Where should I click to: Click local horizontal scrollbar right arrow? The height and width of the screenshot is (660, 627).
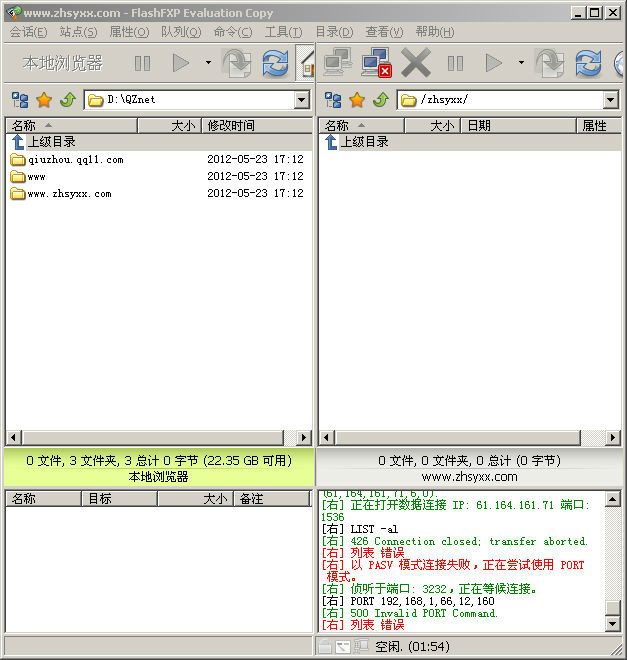point(304,438)
